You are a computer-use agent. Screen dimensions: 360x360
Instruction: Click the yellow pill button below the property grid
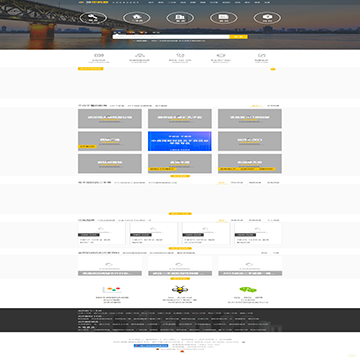tap(180, 176)
